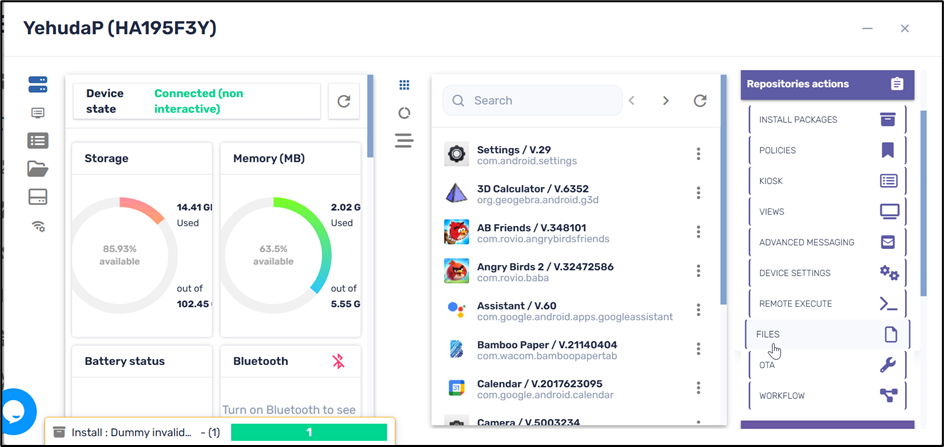Screen dimensions: 944x447
Task: Select the messages sidebar icon
Action: [38, 113]
